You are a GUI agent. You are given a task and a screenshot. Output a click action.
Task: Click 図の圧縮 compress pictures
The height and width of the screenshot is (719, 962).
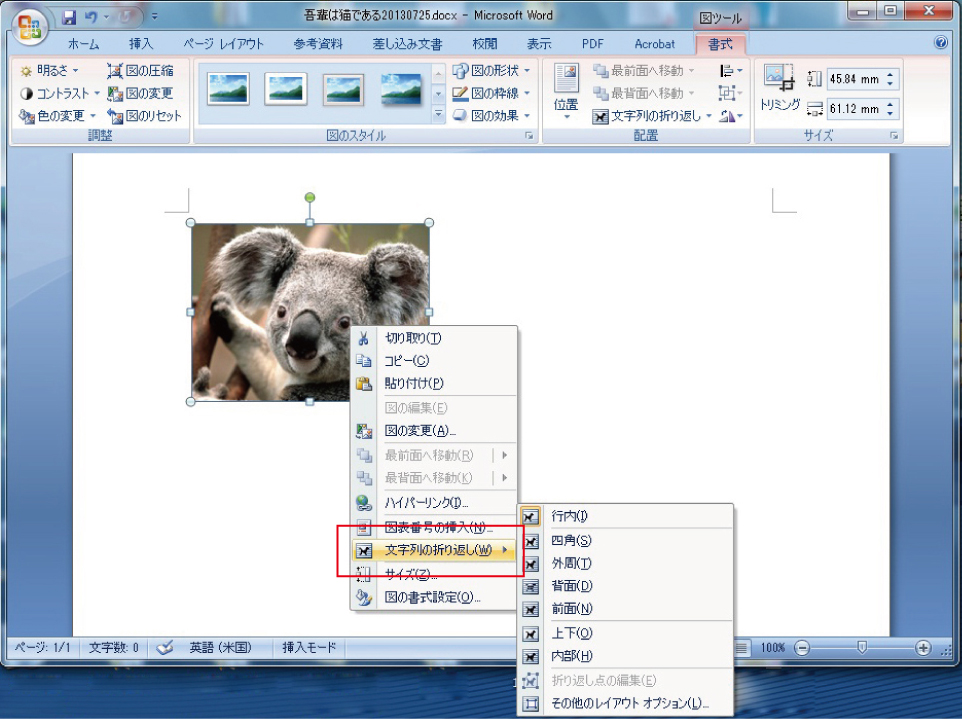140,71
